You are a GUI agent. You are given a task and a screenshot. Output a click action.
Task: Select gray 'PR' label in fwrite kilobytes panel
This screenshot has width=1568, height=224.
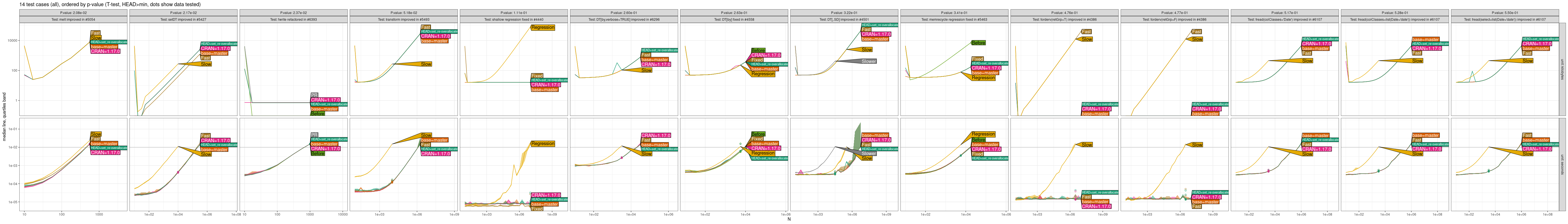[x=314, y=95]
